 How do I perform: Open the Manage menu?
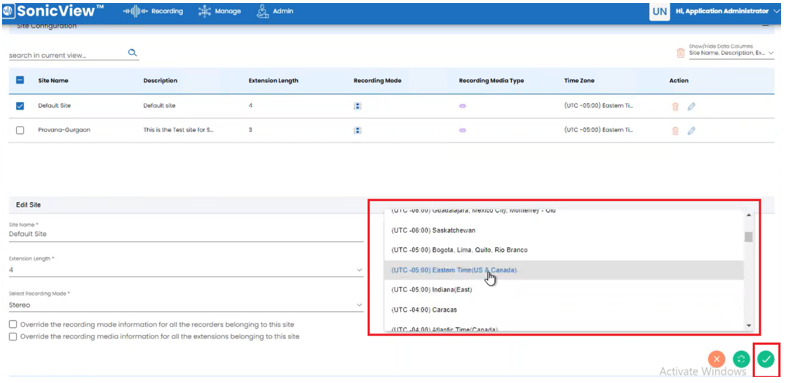point(219,11)
